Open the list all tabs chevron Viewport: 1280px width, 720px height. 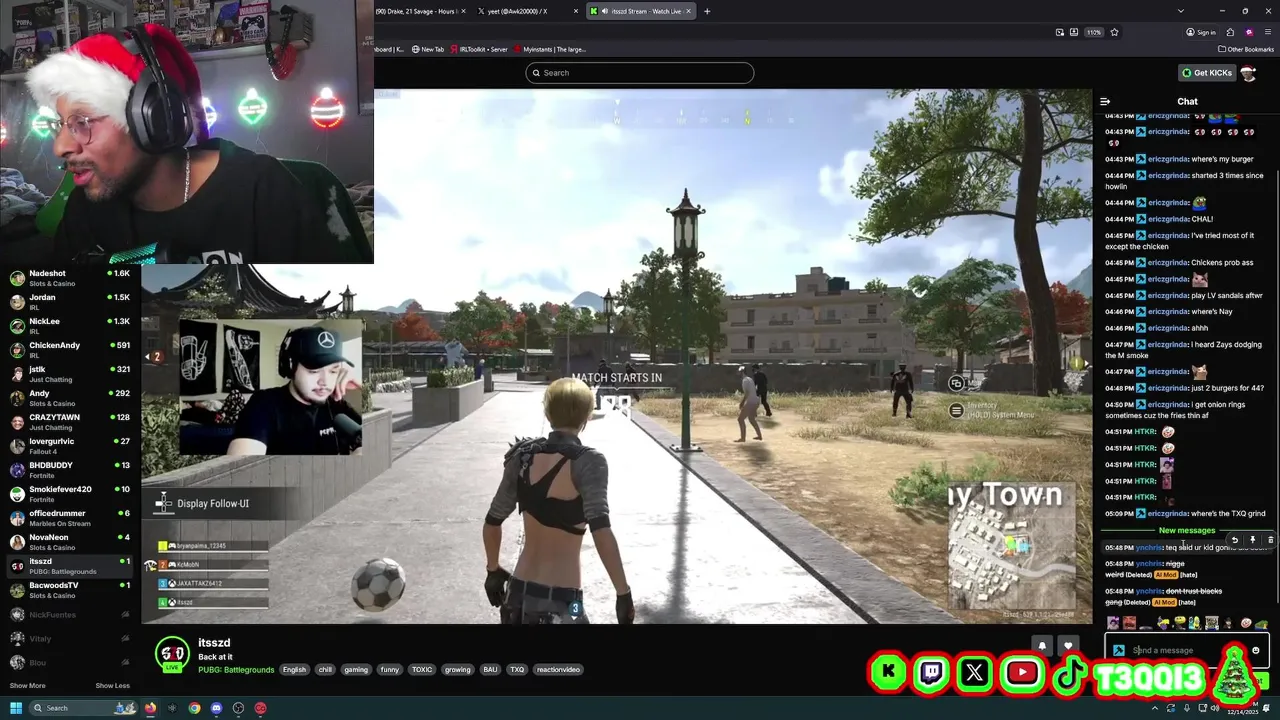tap(1181, 11)
